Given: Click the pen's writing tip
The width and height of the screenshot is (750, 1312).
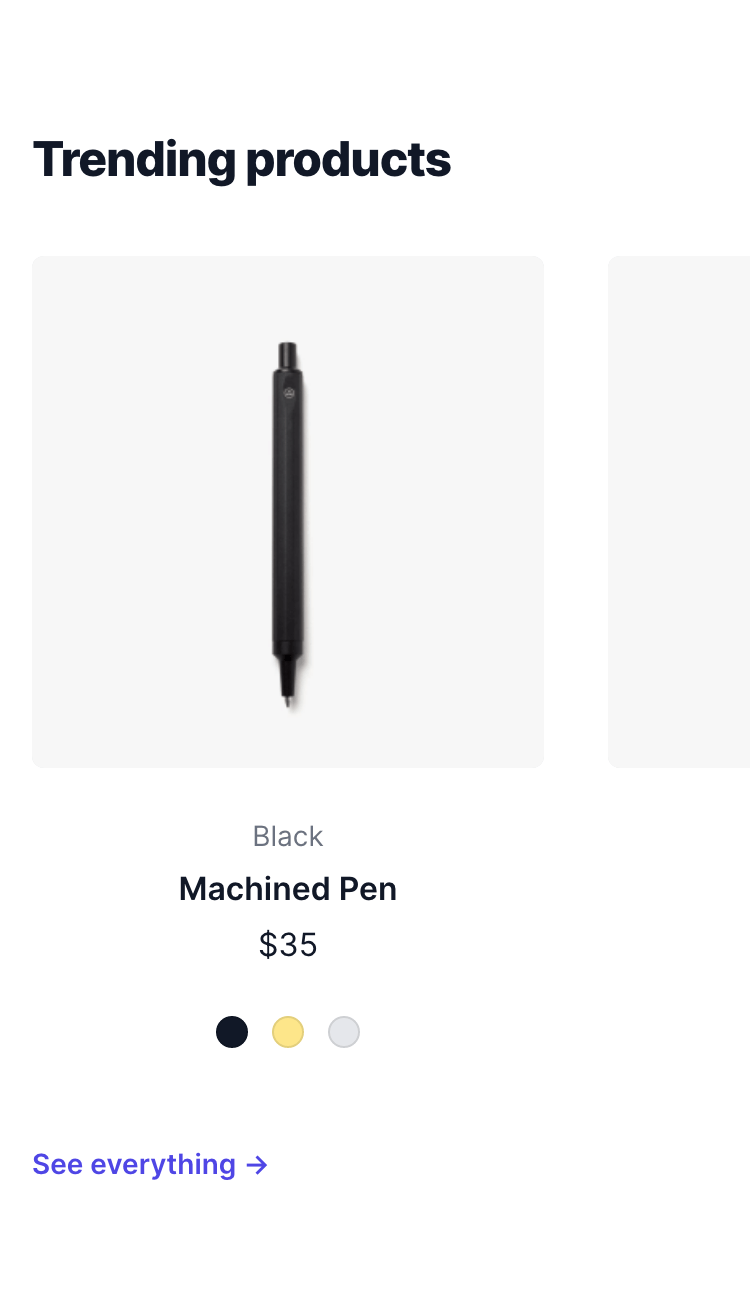Looking at the screenshot, I should [288, 698].
